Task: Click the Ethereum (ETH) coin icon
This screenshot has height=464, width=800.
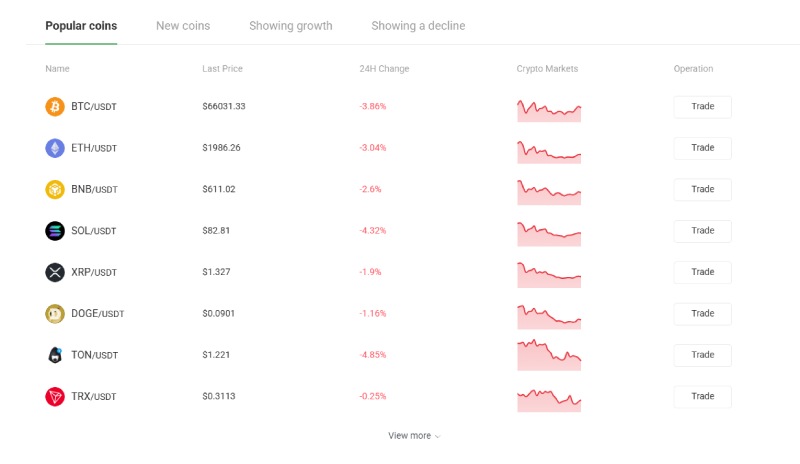Action: coord(55,148)
